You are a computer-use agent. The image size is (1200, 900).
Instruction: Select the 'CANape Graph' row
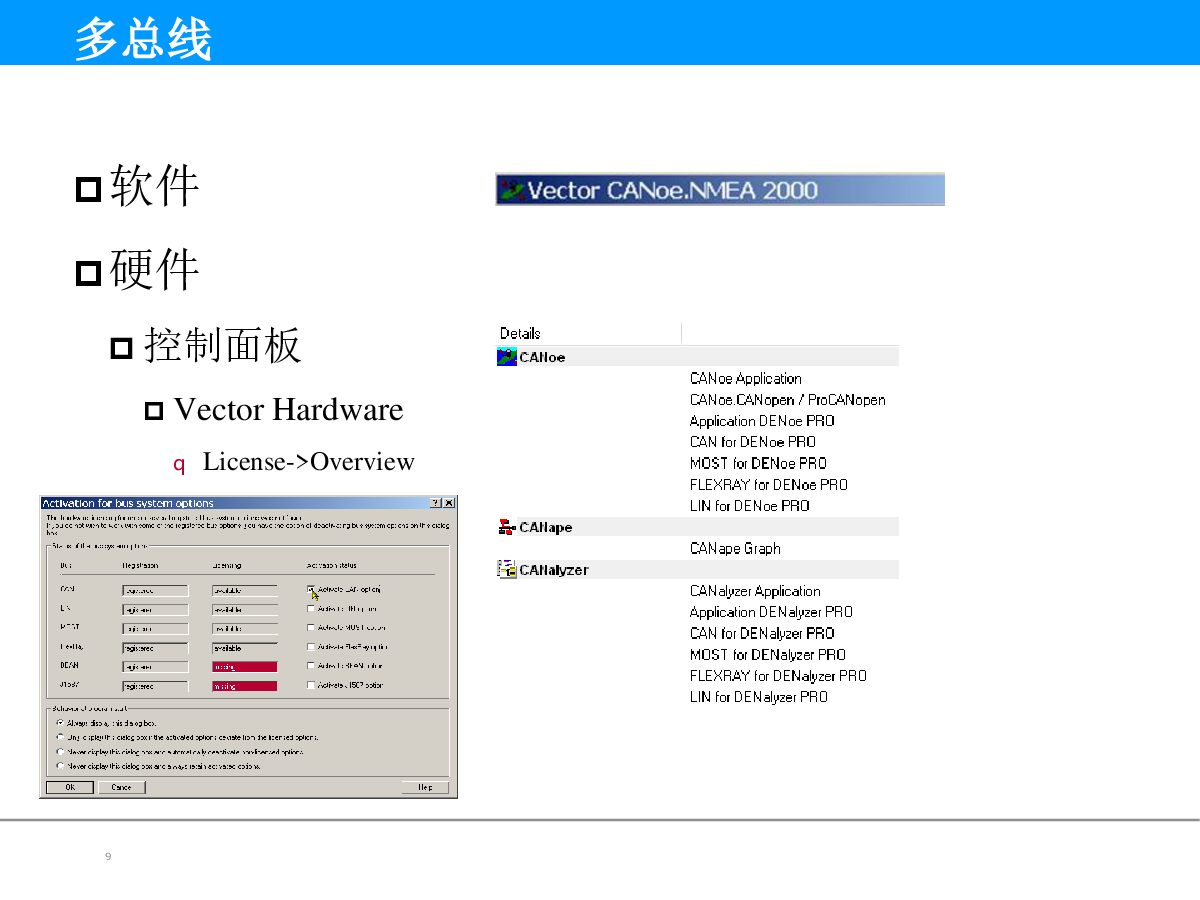pyautogui.click(x=735, y=548)
